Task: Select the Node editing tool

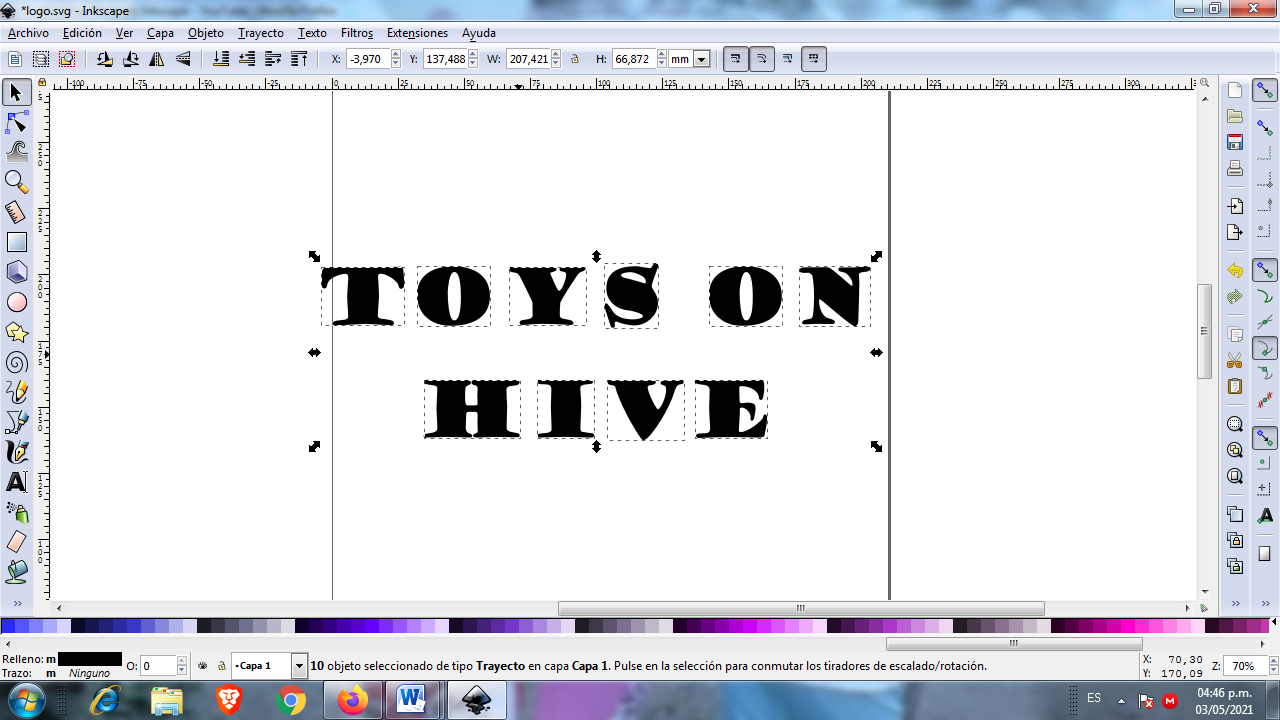Action: (16, 123)
